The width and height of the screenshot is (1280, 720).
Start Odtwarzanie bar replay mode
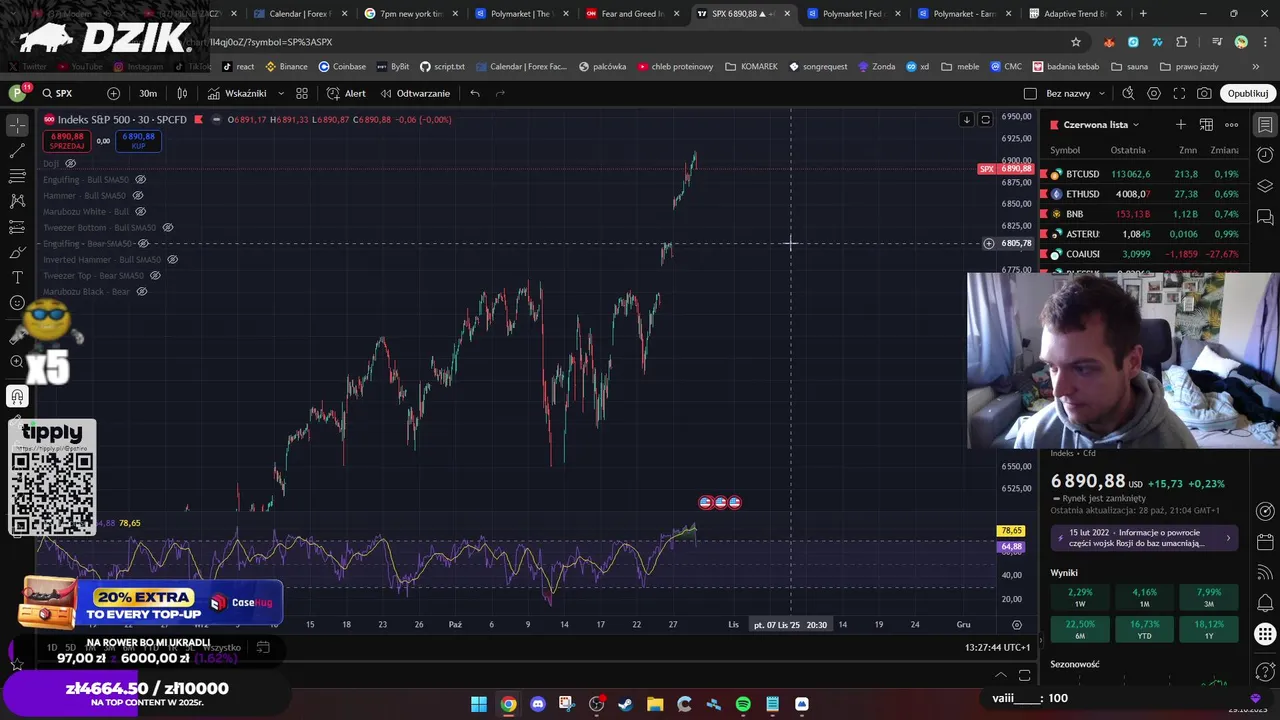pos(415,93)
